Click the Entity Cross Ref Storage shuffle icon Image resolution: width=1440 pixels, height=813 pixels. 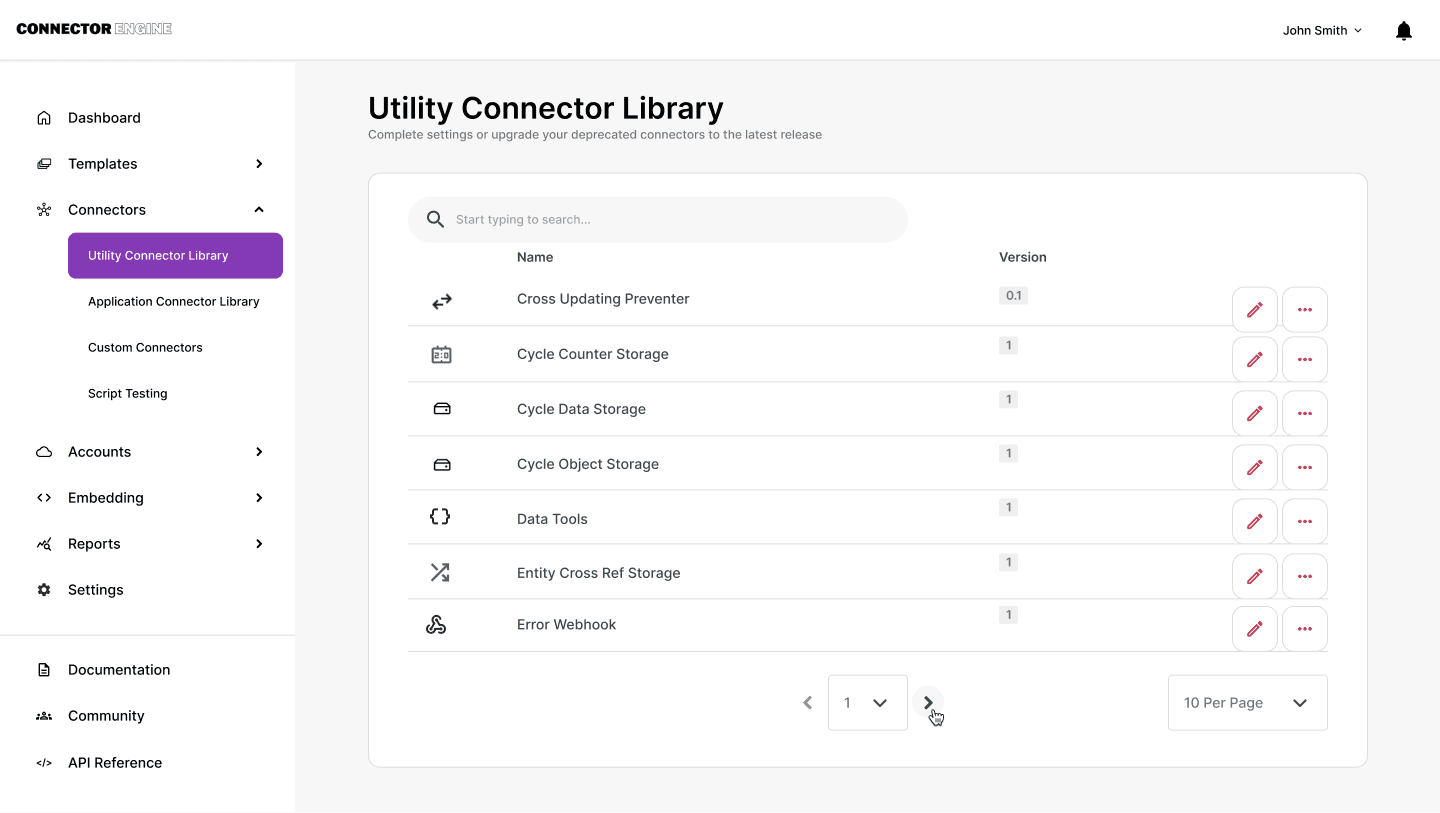click(x=440, y=572)
